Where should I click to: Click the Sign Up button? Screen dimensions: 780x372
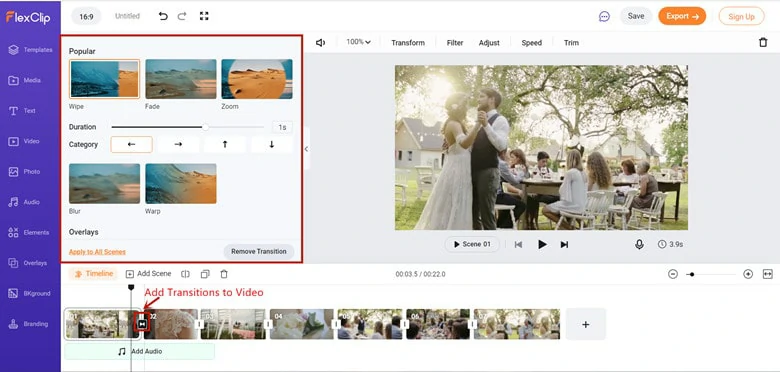tap(741, 16)
